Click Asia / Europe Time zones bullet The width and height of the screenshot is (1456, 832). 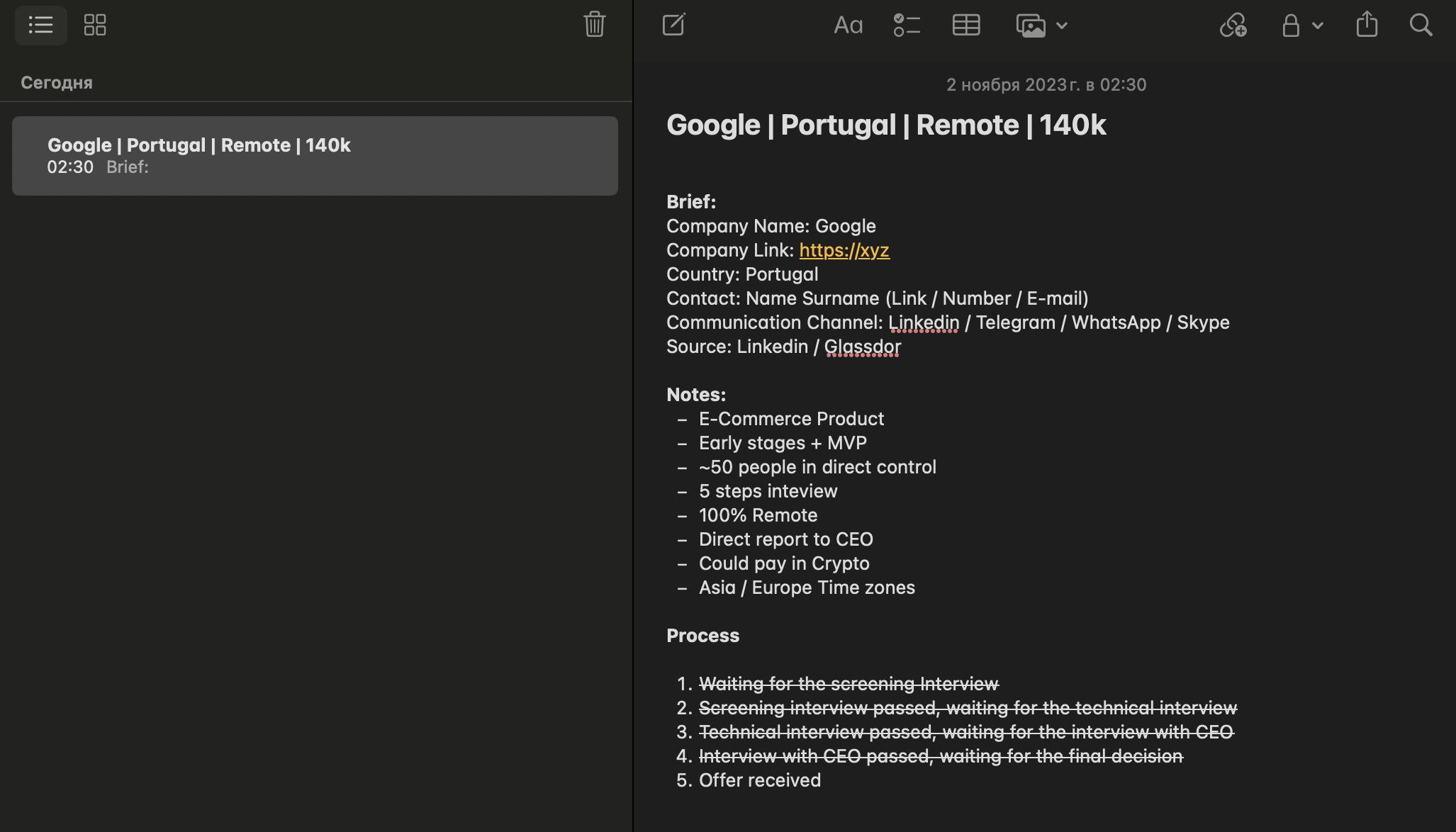tap(807, 588)
